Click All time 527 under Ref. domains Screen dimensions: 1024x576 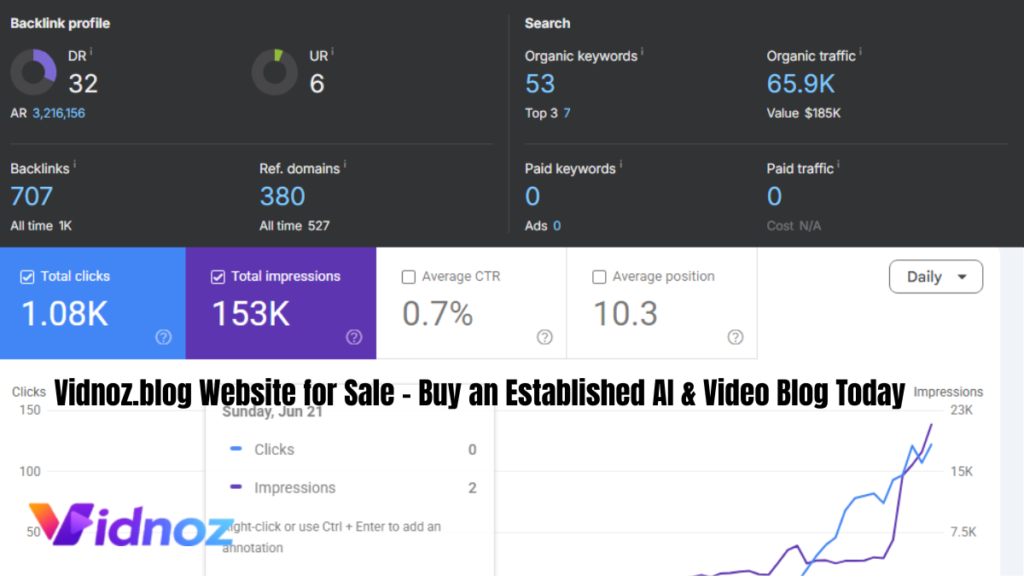[295, 226]
